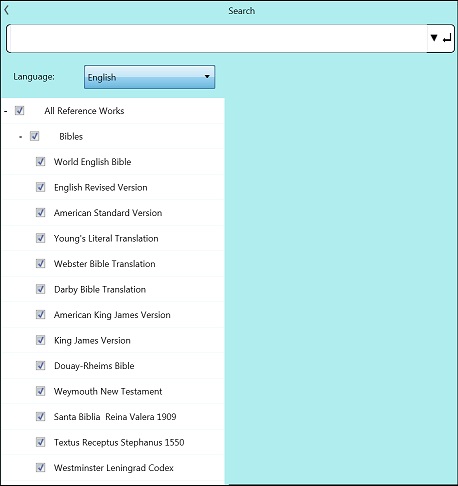This screenshot has width=458, height=486.
Task: Collapse the Bibles tree node
Action: click(x=21, y=137)
